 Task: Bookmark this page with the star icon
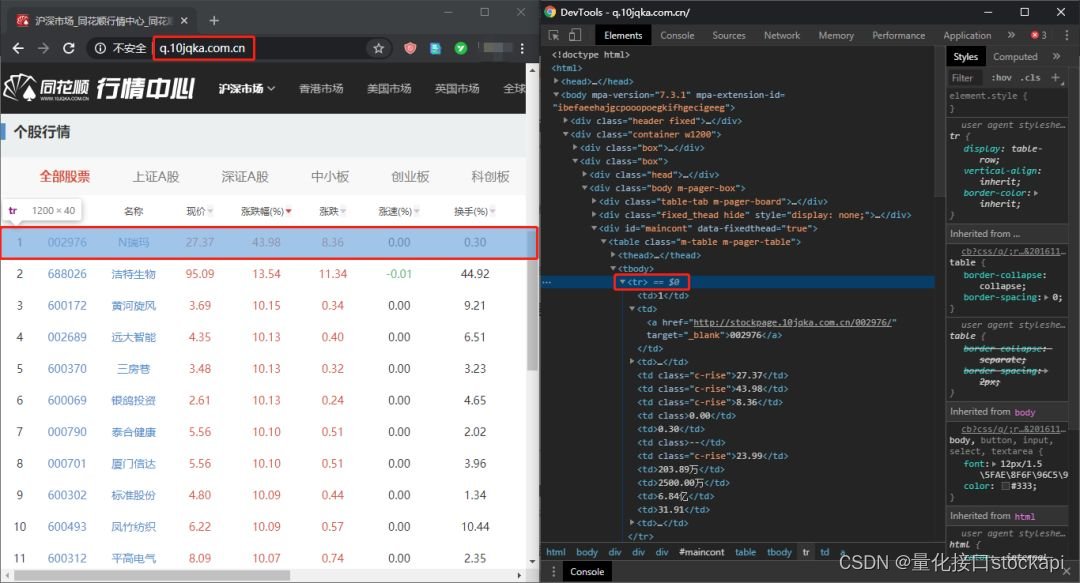click(x=378, y=48)
